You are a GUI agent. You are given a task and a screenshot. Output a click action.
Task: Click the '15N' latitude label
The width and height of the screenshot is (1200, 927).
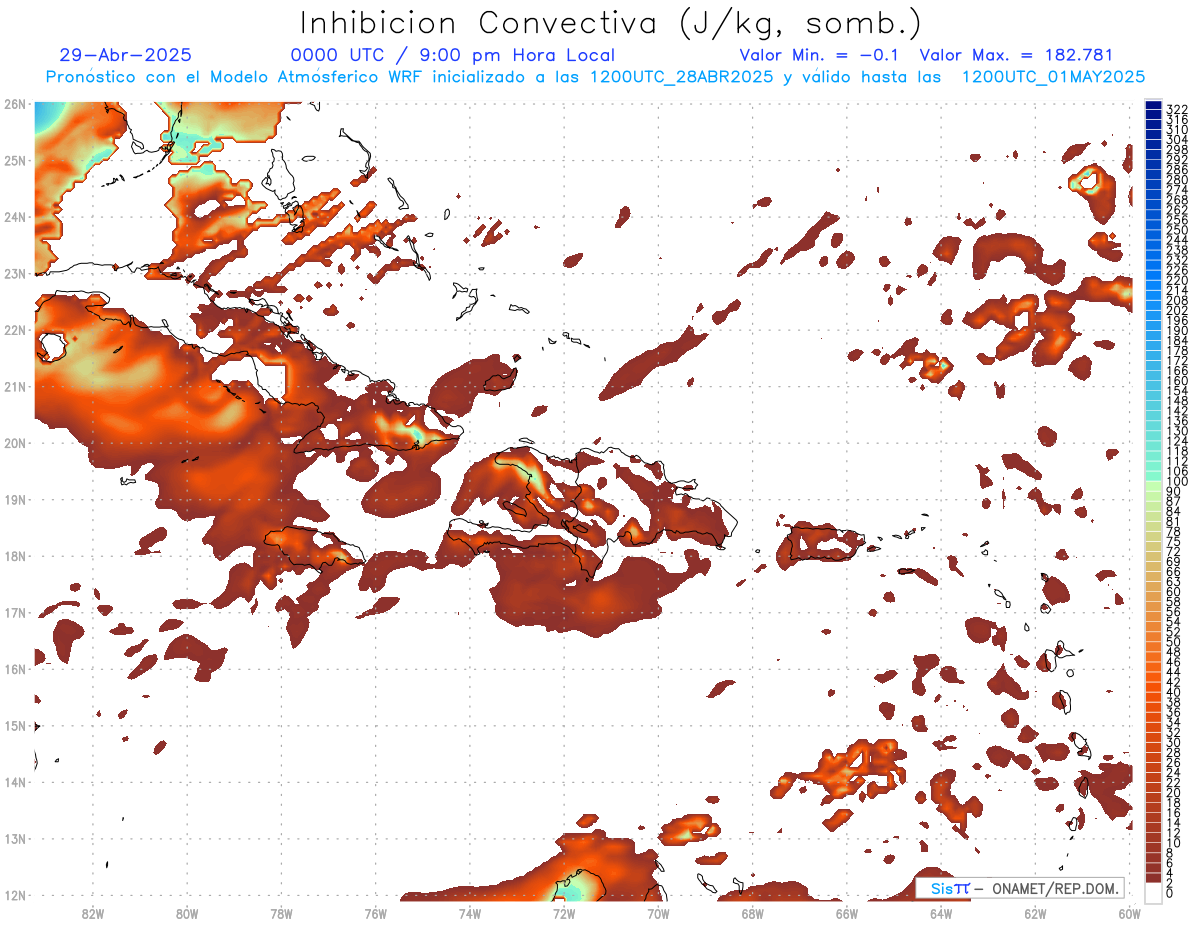pos(15,726)
